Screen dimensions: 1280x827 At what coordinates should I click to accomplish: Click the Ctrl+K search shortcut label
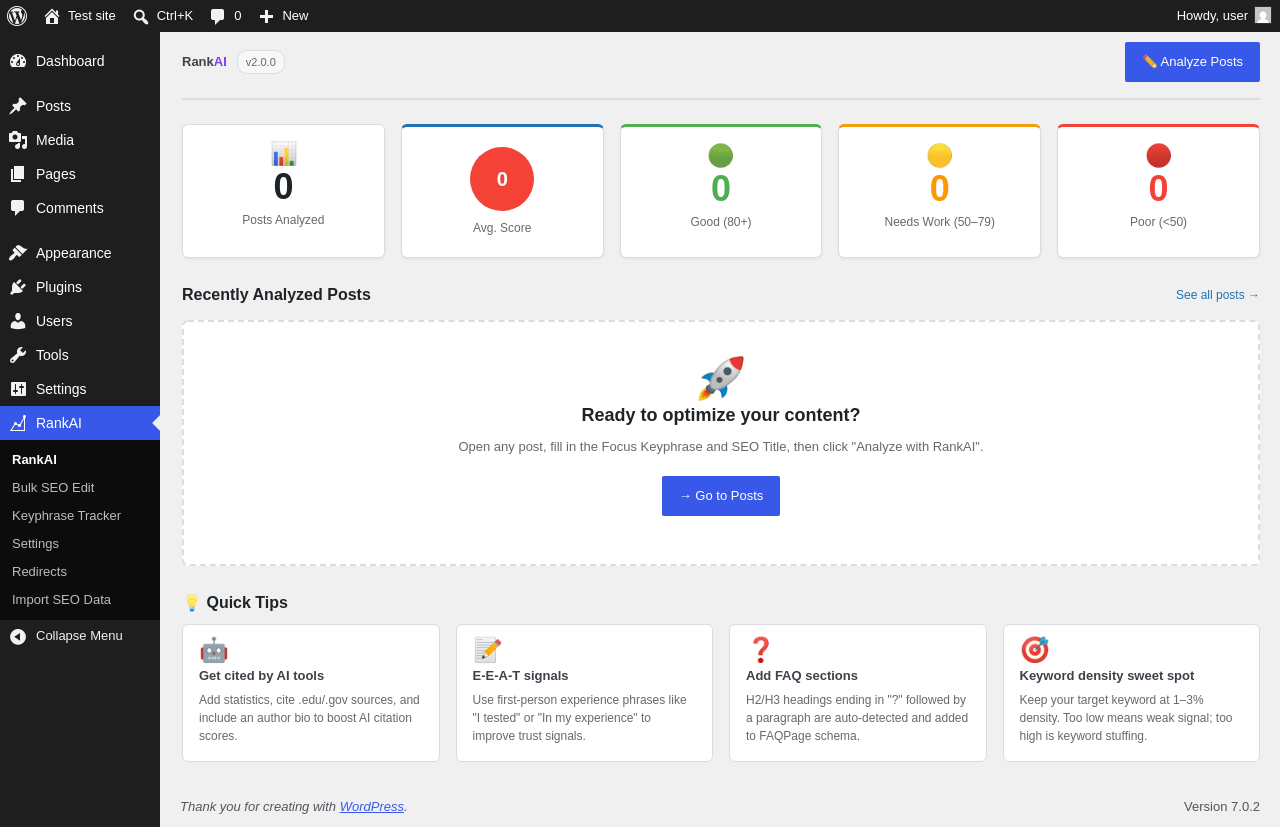click(x=175, y=16)
